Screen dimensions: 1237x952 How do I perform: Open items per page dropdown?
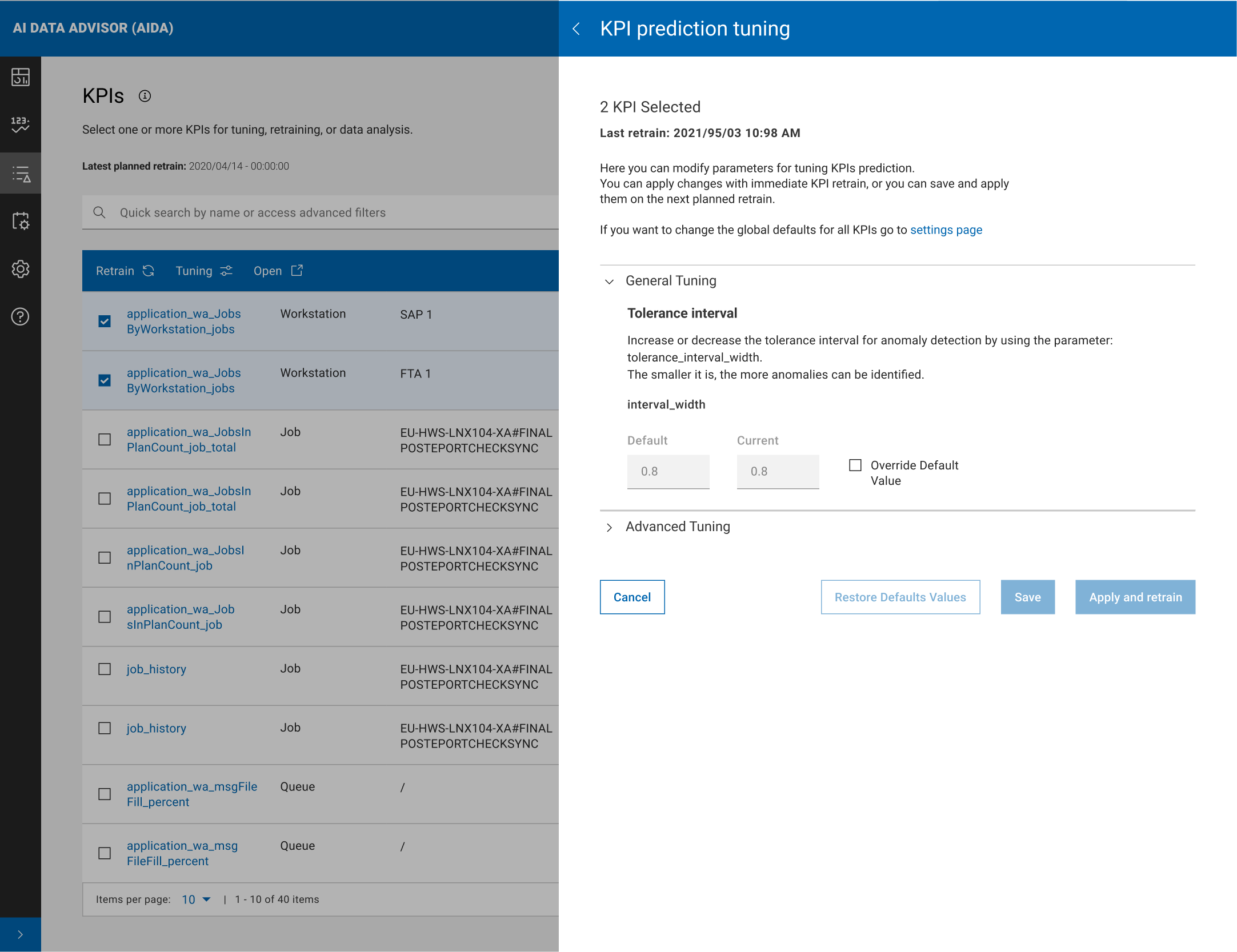[196, 899]
